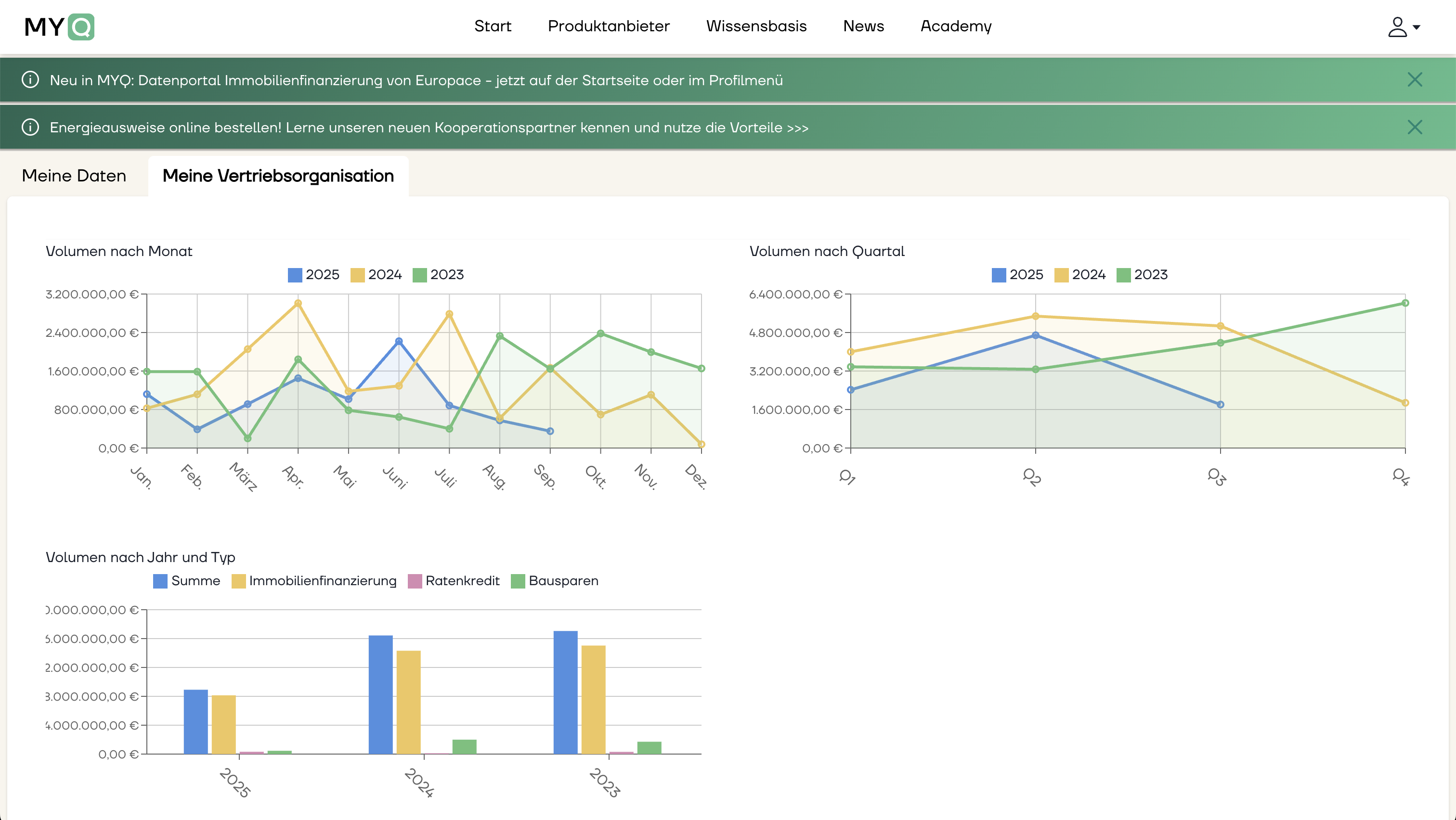The image size is (1456, 820).
Task: Select Meine Vertriebsorganisation tab
Action: [x=278, y=176]
